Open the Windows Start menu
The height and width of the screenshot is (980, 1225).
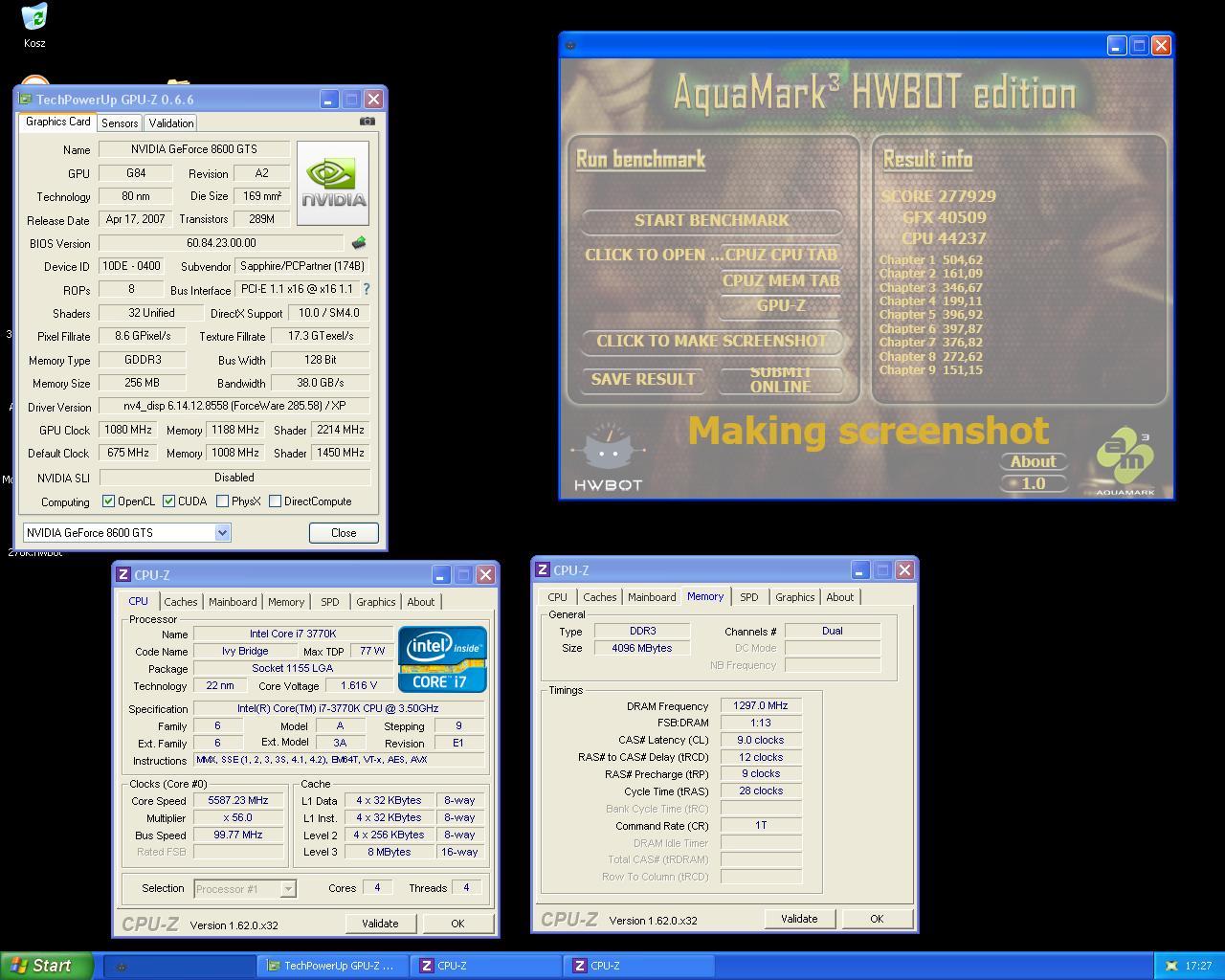[x=47, y=966]
